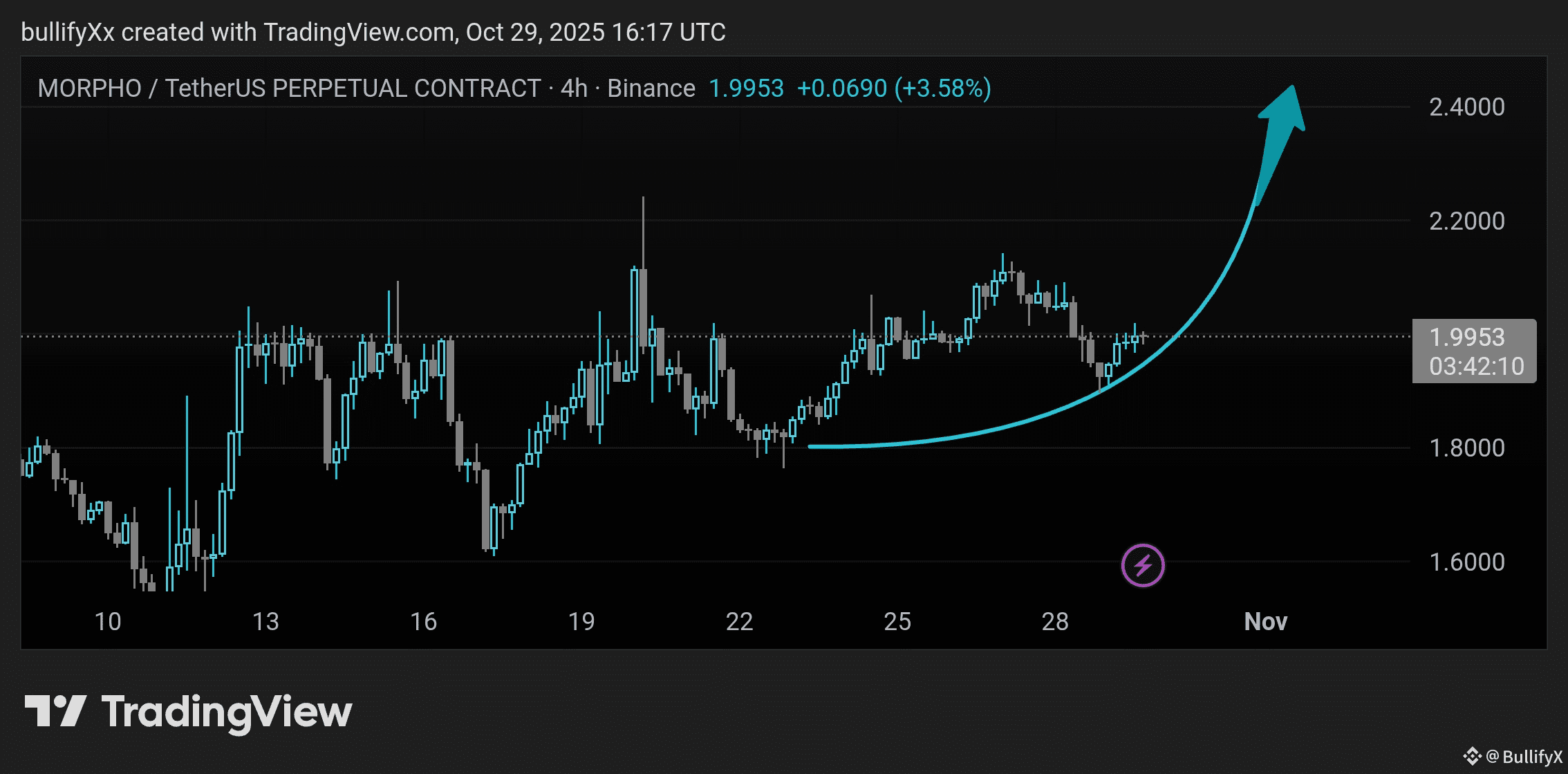Click the 4h interval label
This screenshot has width=1568, height=774.
(x=574, y=89)
